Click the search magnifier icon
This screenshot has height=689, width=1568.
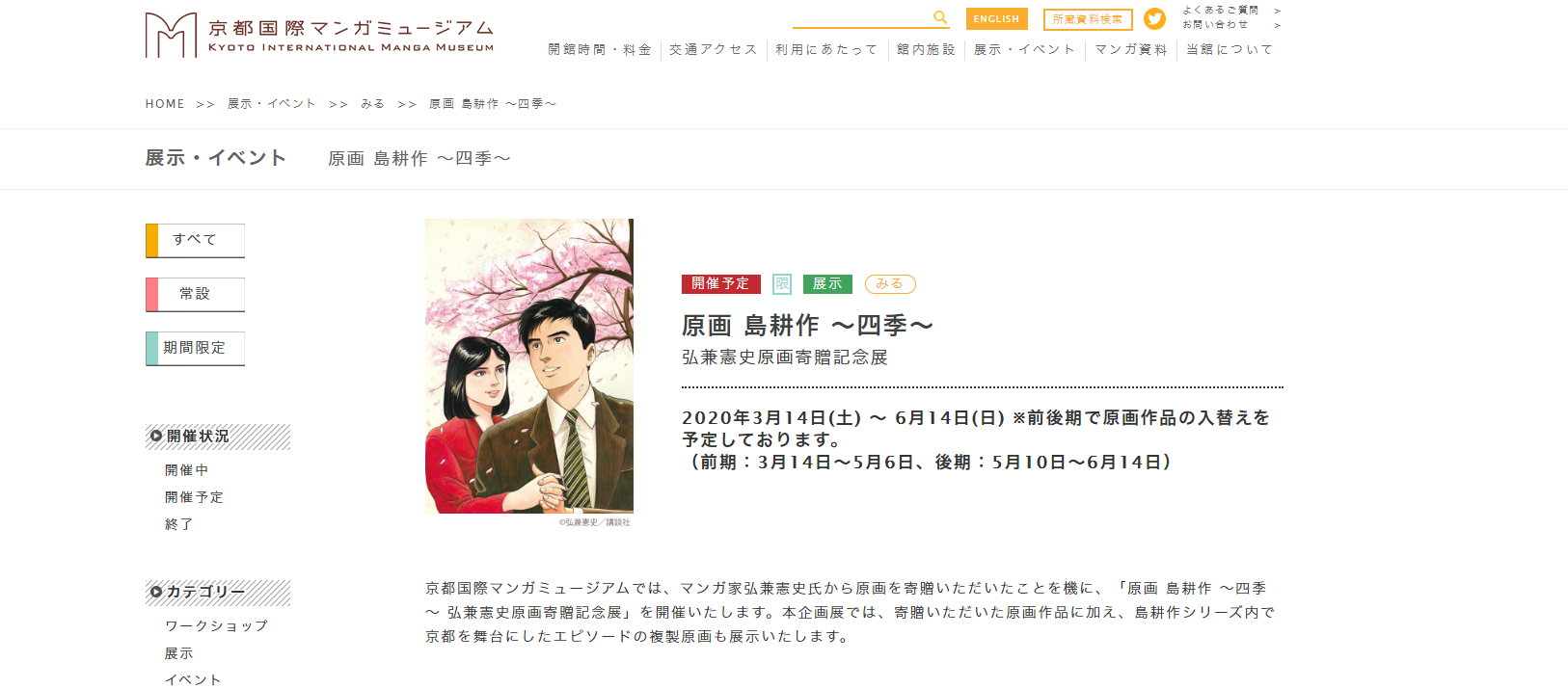[940, 17]
